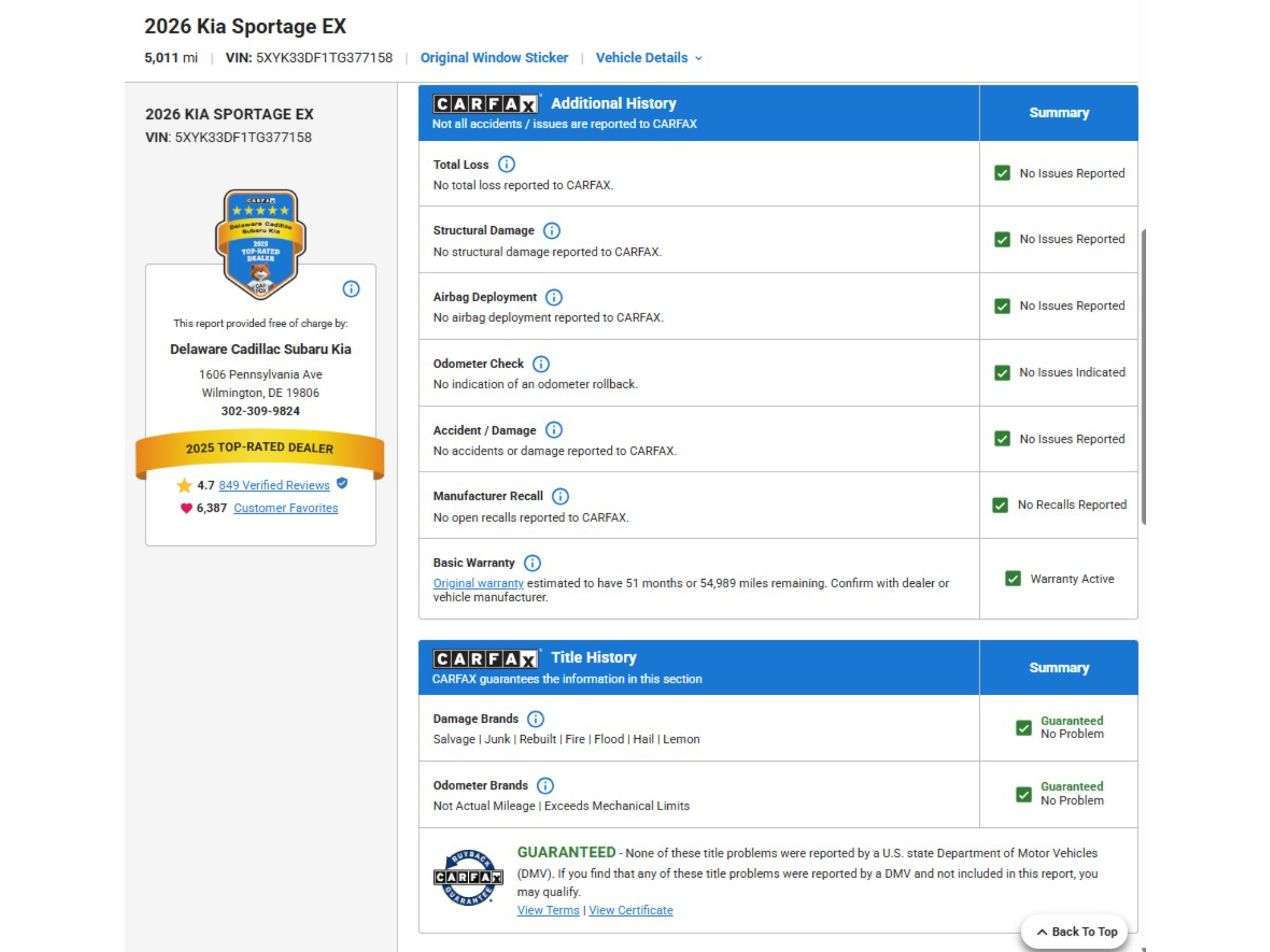Open the Manufacturer Recall info icon
The image size is (1270, 952).
(x=560, y=496)
